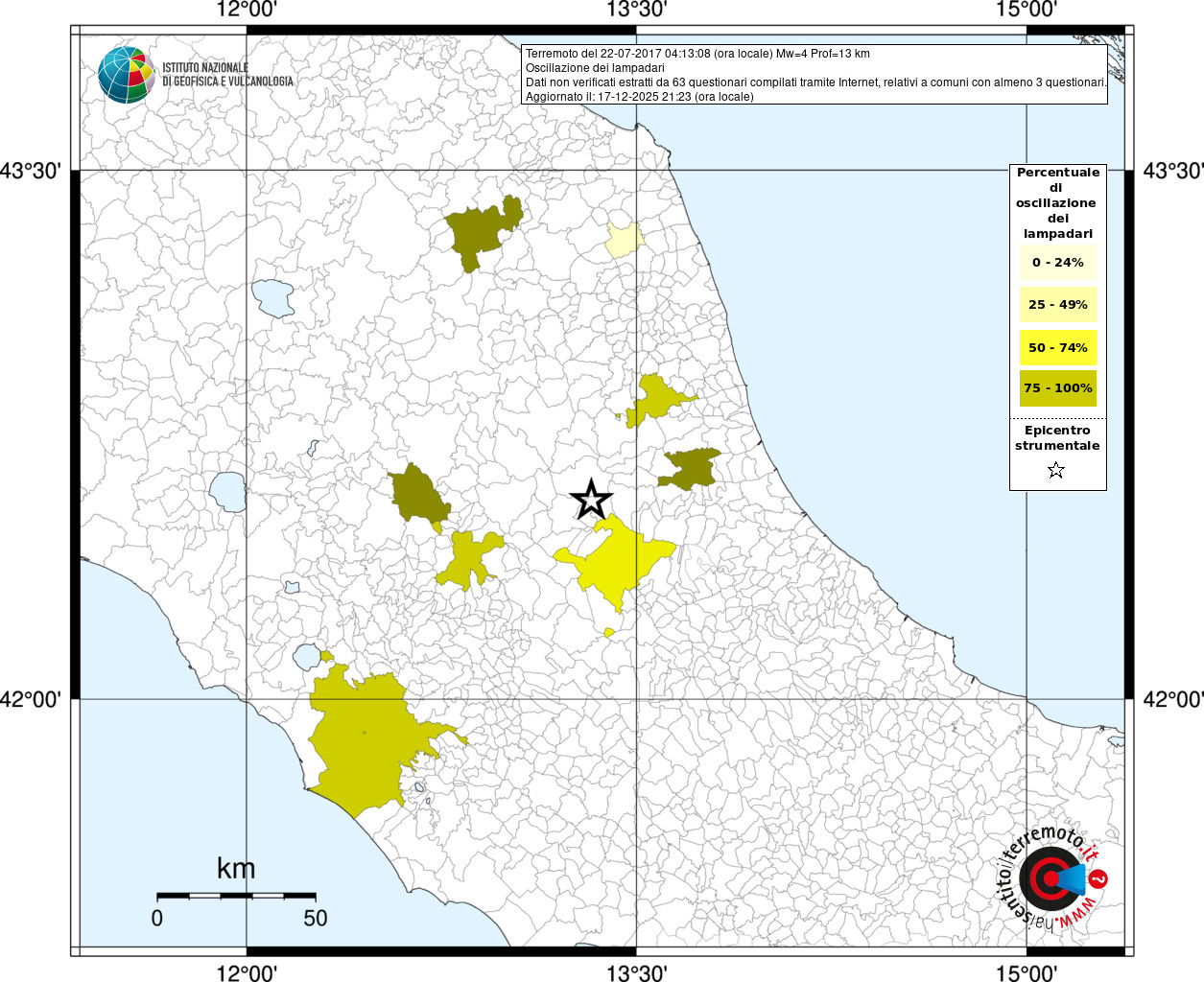Click the Terremoto del 22-07-2017 info box
This screenshot has height=982, width=1204.
click(x=814, y=75)
